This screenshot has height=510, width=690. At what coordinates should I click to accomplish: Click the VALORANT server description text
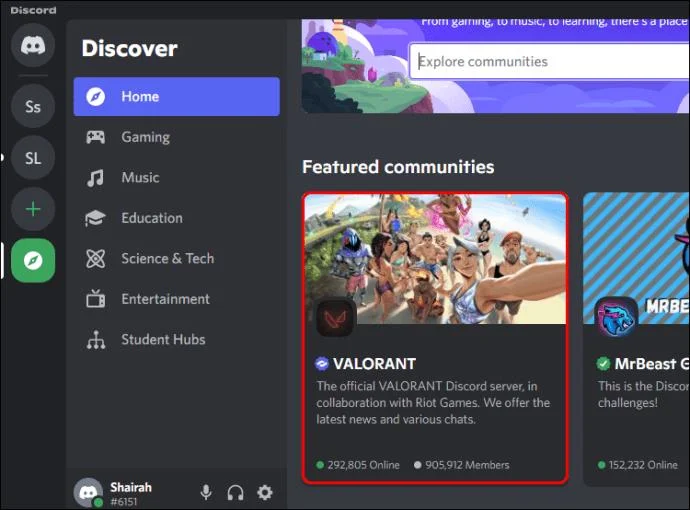point(433,403)
